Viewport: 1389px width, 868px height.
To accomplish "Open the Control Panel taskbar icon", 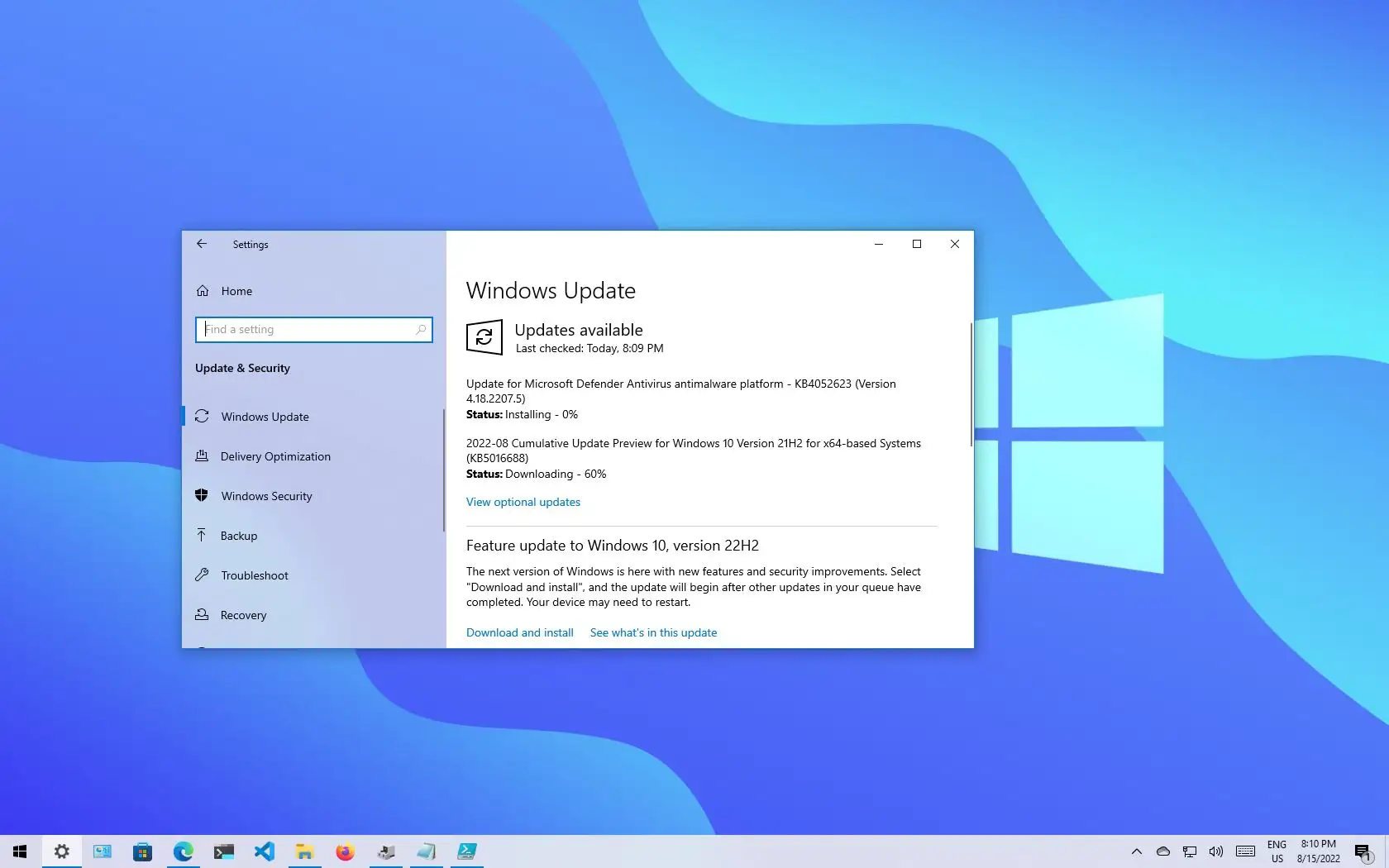I will click(x=102, y=851).
